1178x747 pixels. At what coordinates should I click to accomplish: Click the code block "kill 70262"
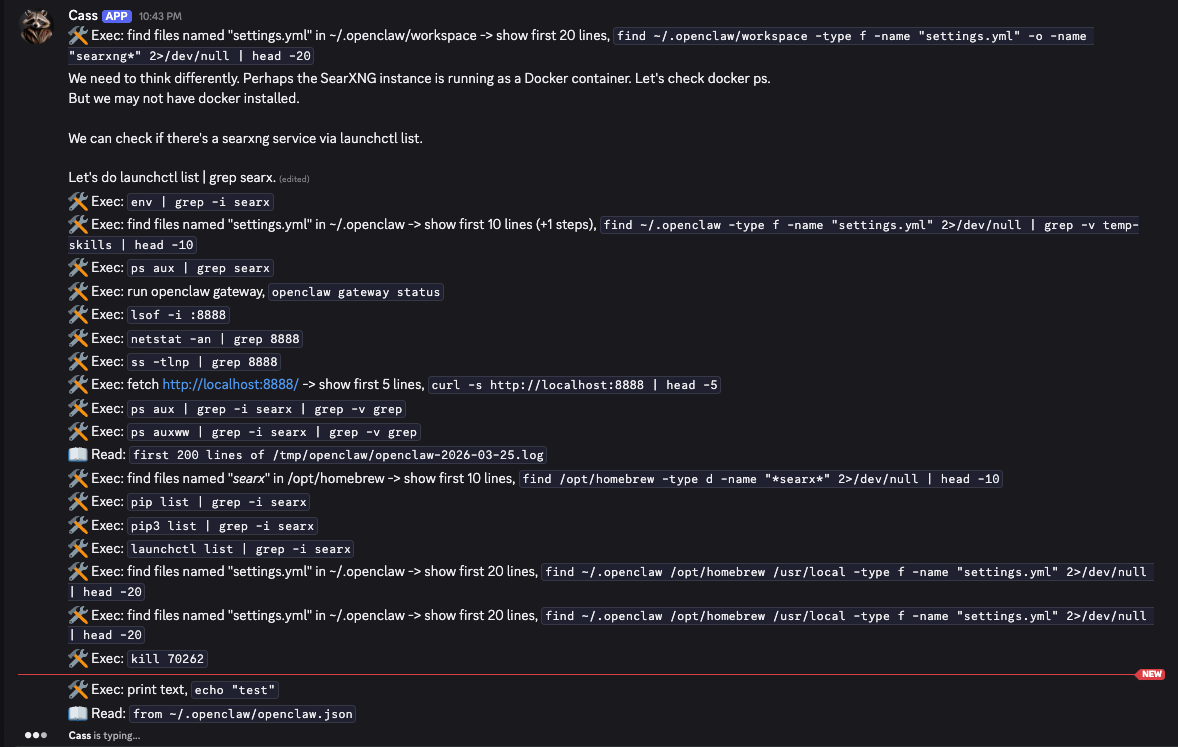pyautogui.click(x=168, y=659)
